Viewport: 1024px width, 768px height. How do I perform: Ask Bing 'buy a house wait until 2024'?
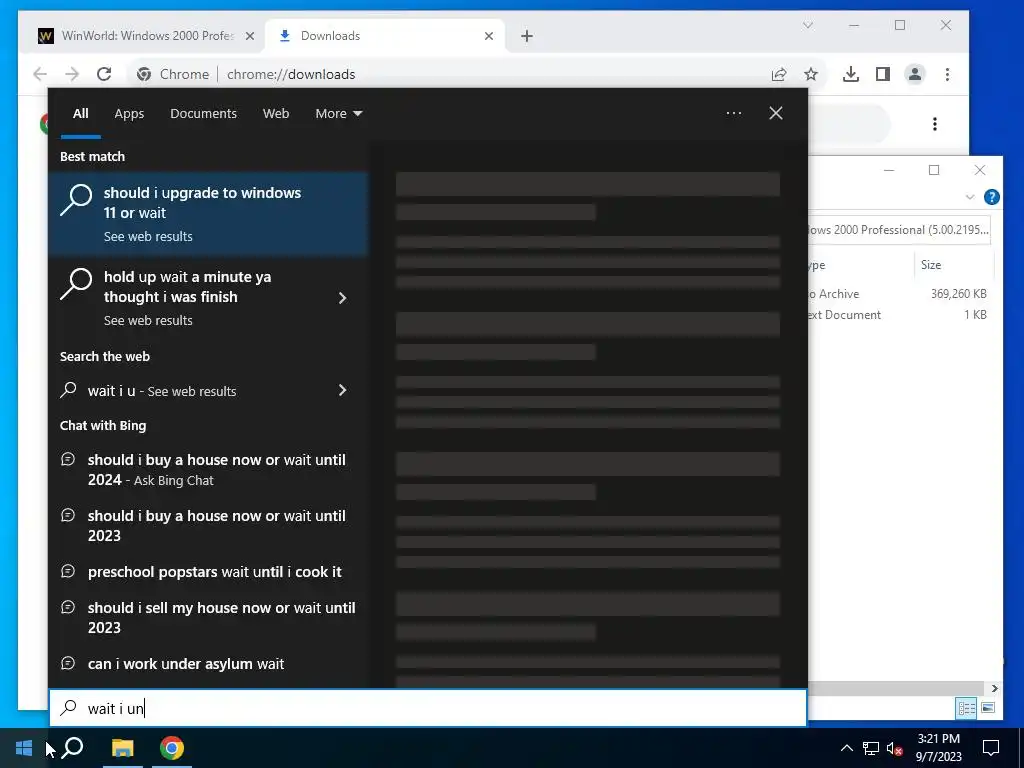coord(209,470)
